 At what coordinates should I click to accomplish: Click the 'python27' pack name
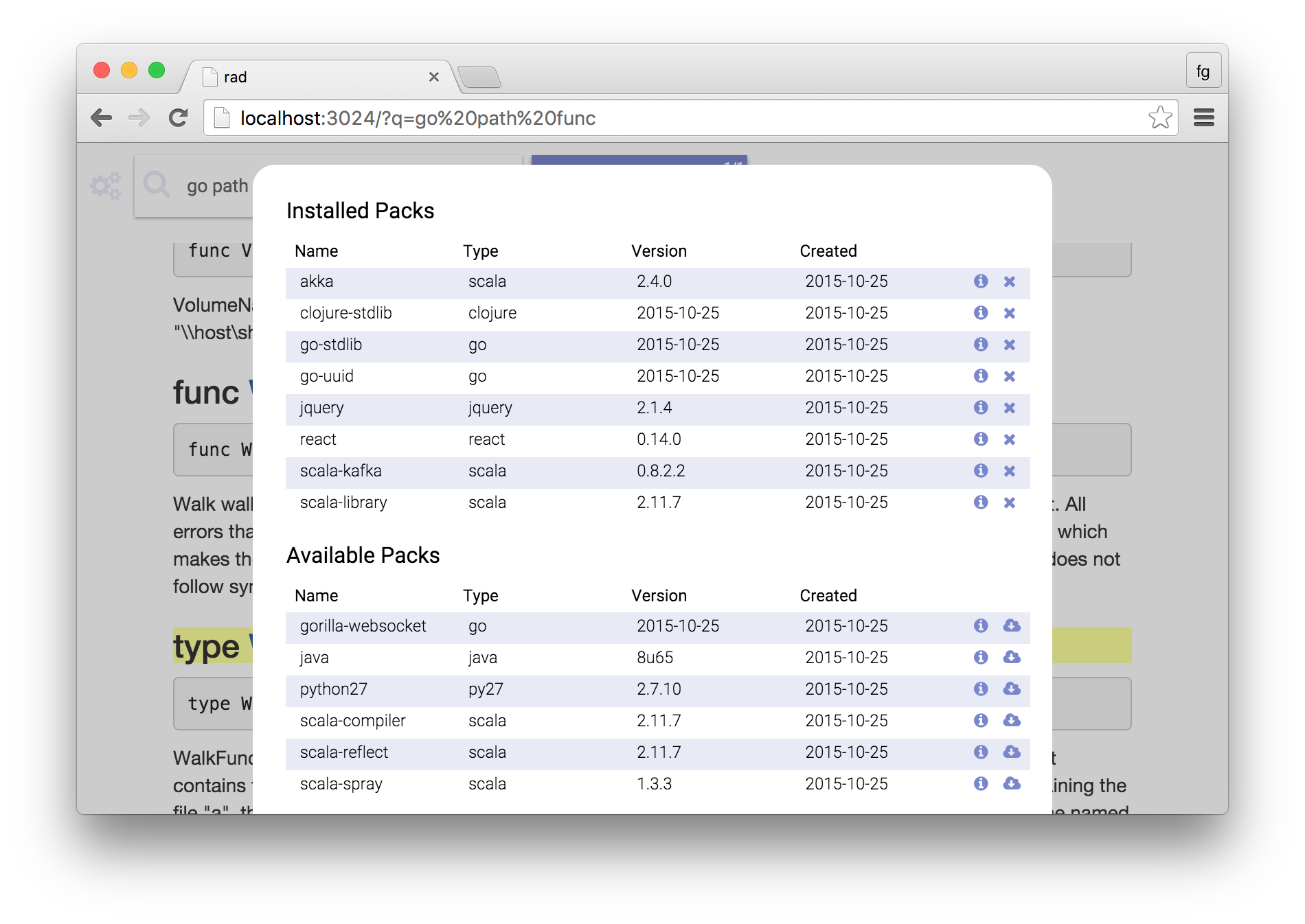point(333,689)
